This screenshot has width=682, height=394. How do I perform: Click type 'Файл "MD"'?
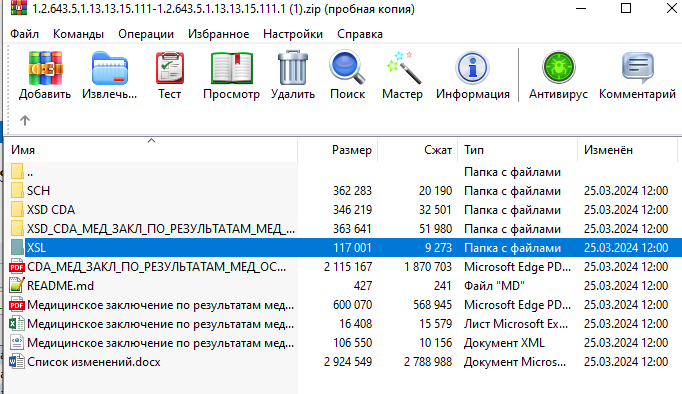point(494,286)
